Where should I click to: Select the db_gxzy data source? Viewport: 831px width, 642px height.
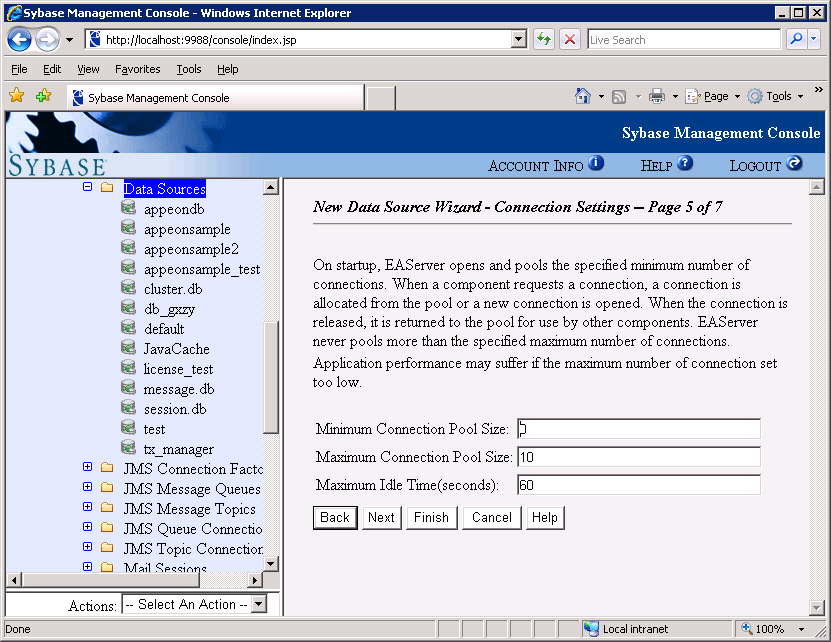tap(170, 309)
